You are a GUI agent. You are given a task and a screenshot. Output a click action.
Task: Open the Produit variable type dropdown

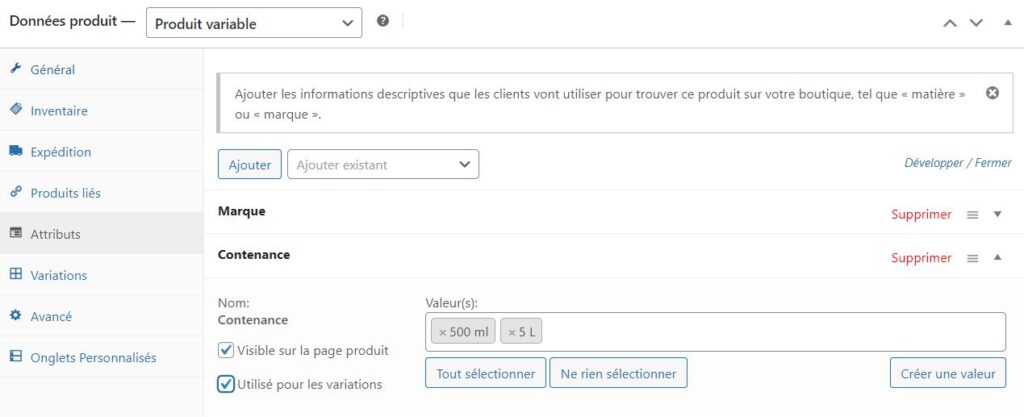pyautogui.click(x=254, y=23)
